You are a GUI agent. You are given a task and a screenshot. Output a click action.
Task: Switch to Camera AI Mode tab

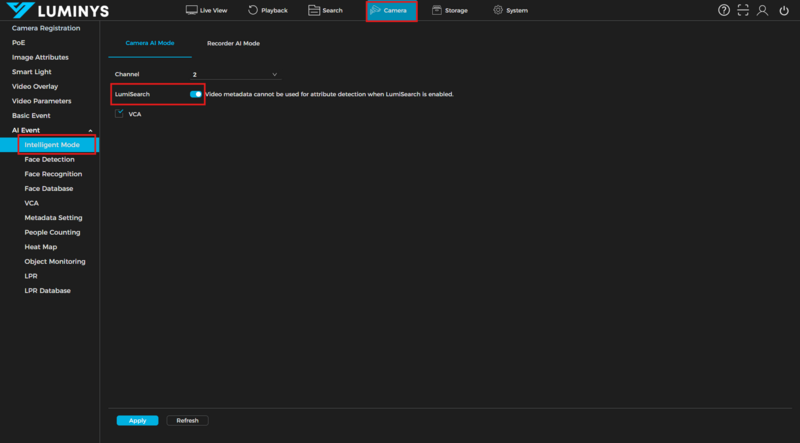[x=150, y=43]
